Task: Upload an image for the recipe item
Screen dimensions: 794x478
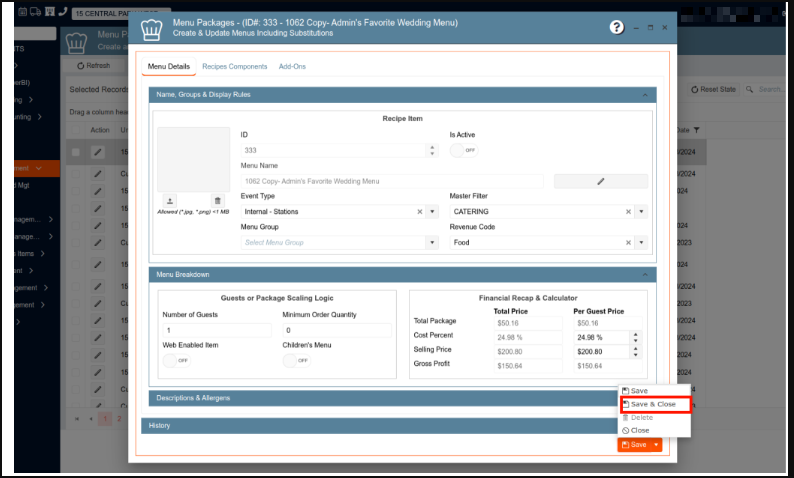Action: [169, 201]
